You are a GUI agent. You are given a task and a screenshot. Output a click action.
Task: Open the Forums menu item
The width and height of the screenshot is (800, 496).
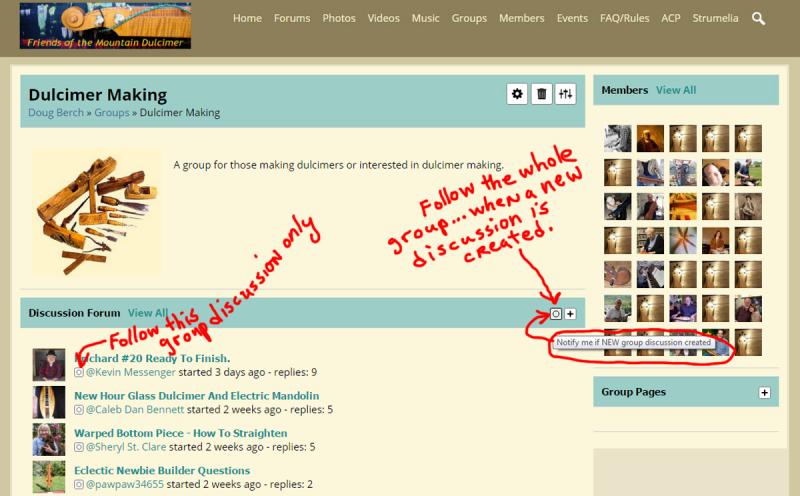(292, 18)
